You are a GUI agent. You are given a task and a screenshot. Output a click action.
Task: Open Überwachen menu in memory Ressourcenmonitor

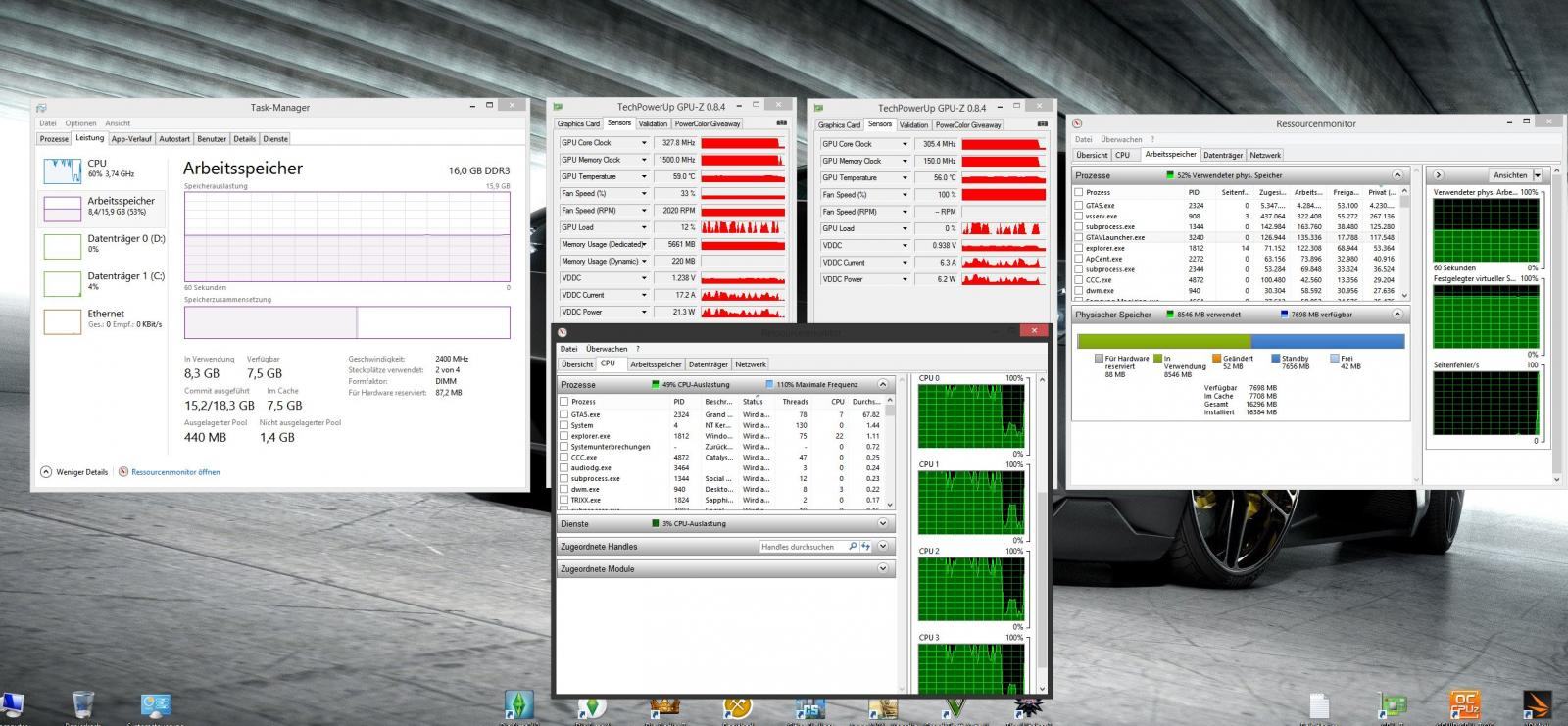point(1121,139)
